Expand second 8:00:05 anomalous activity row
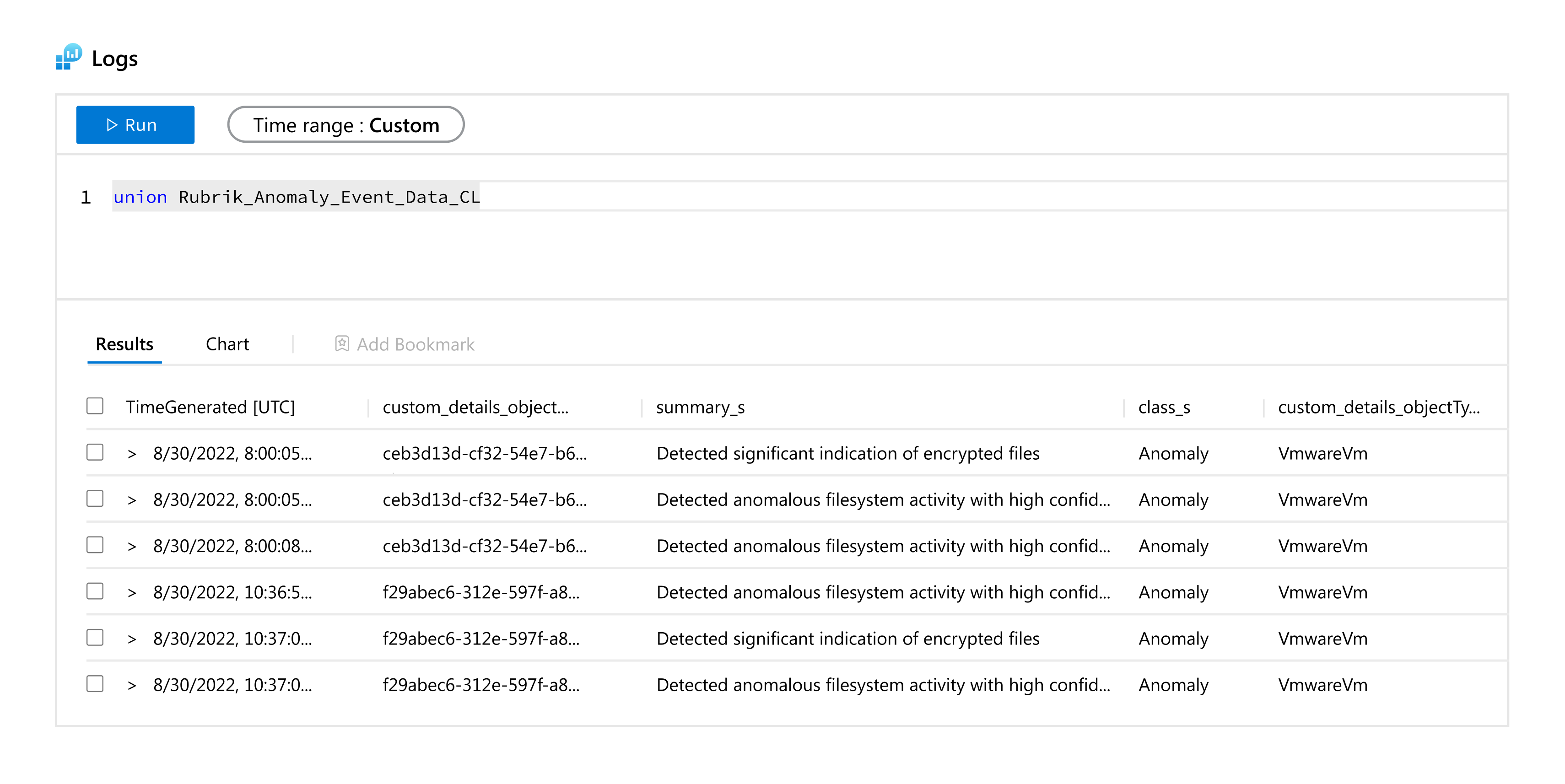Screen dimensions: 1565x784 click(x=132, y=500)
